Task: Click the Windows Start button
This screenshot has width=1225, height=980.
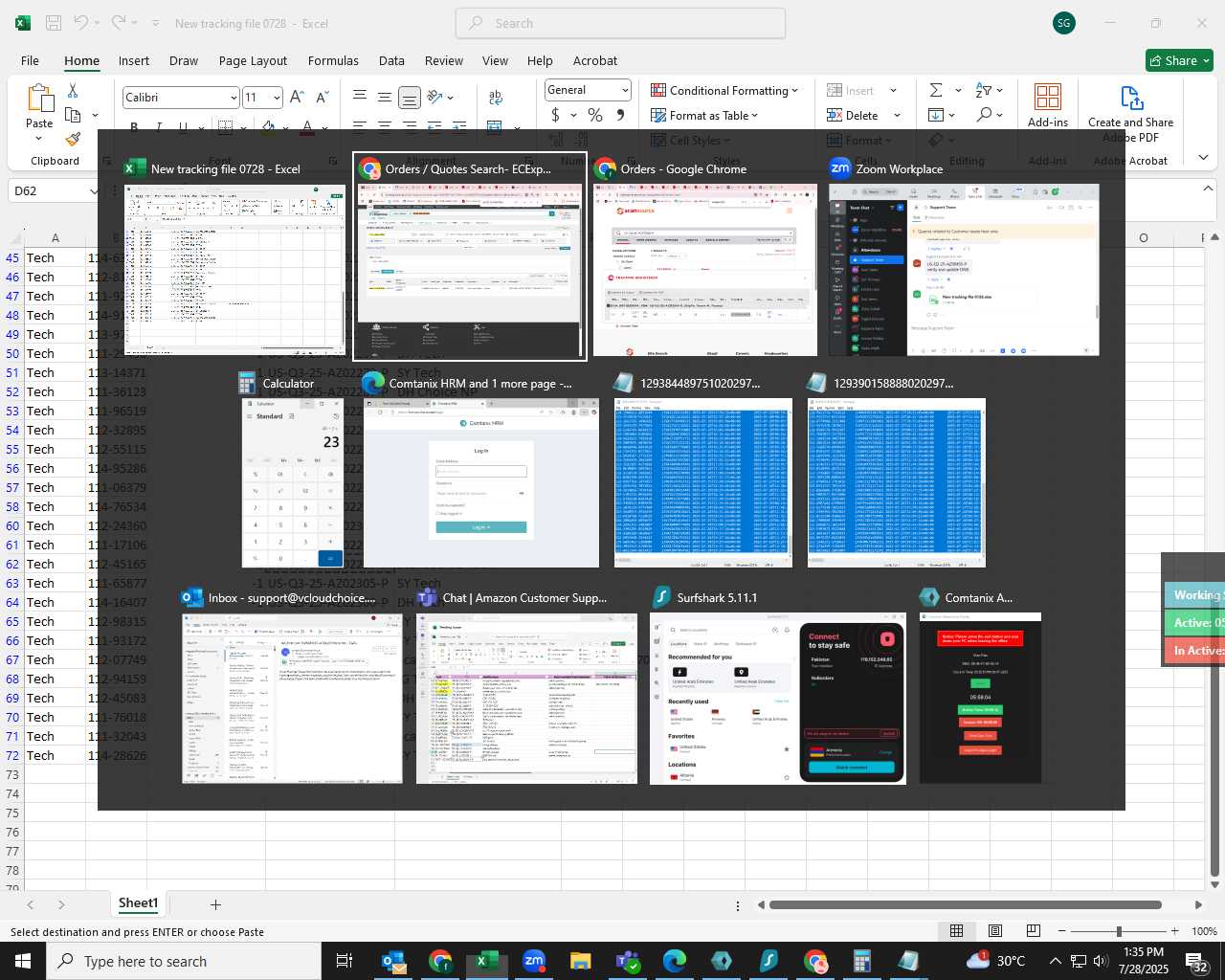Action: (x=23, y=961)
